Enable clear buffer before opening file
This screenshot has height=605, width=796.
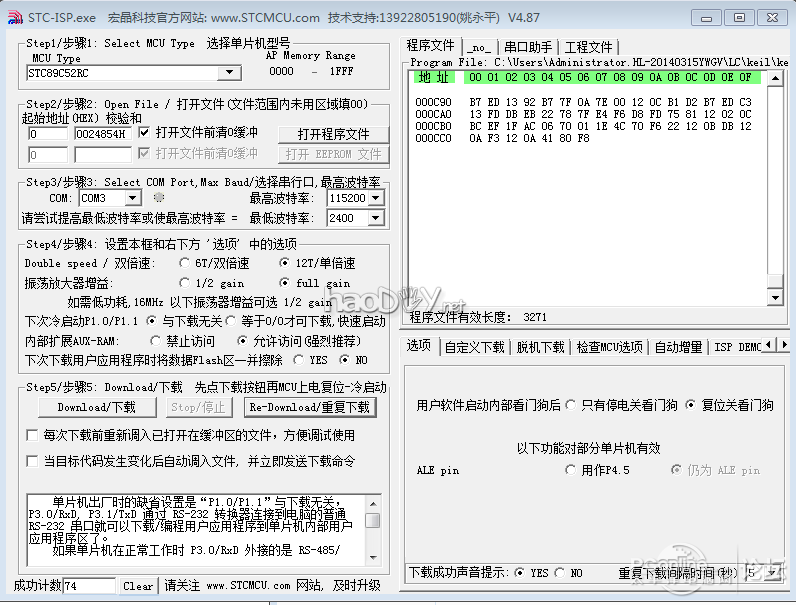click(144, 132)
